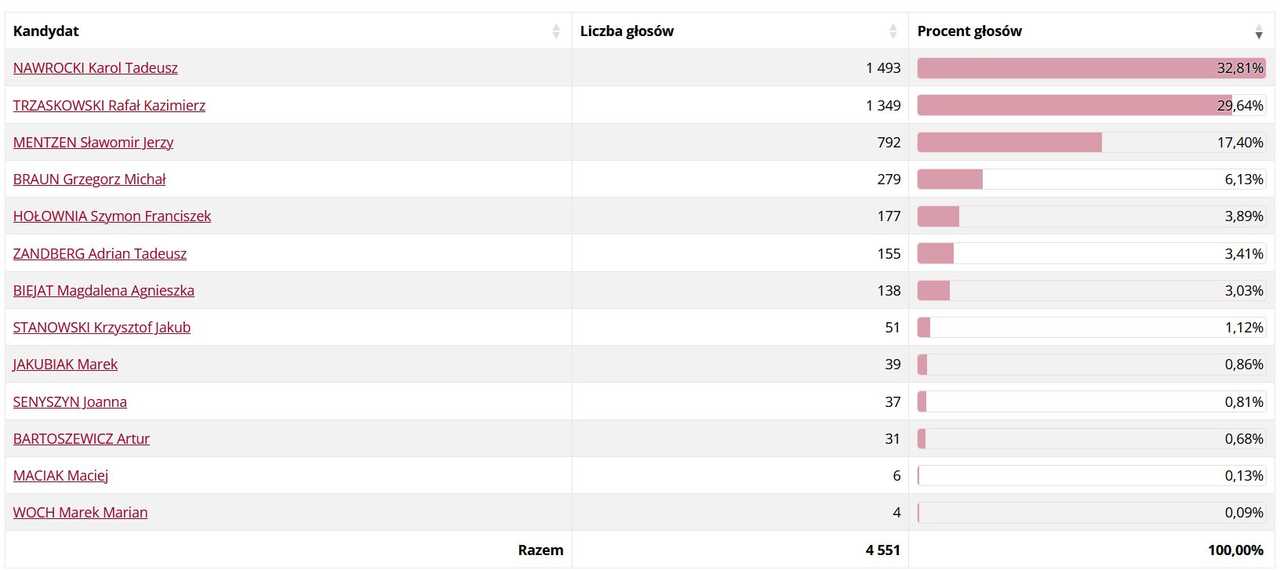Open BIEJAT Magdalena Agnieszka link
The height and width of the screenshot is (570, 1280).
click(x=104, y=290)
